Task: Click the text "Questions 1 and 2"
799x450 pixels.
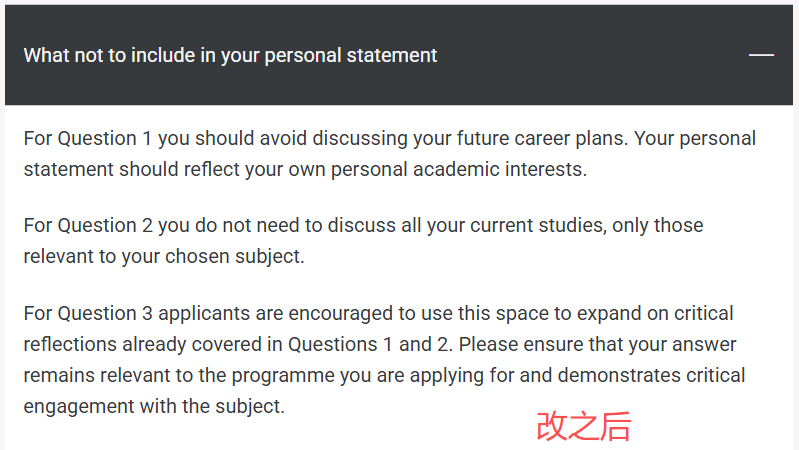Action: (x=369, y=345)
